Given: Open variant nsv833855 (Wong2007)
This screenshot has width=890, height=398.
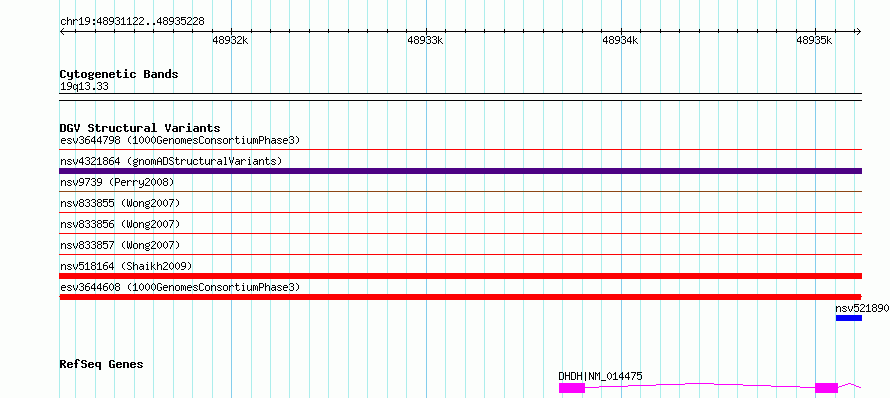Looking at the screenshot, I should (x=120, y=203).
